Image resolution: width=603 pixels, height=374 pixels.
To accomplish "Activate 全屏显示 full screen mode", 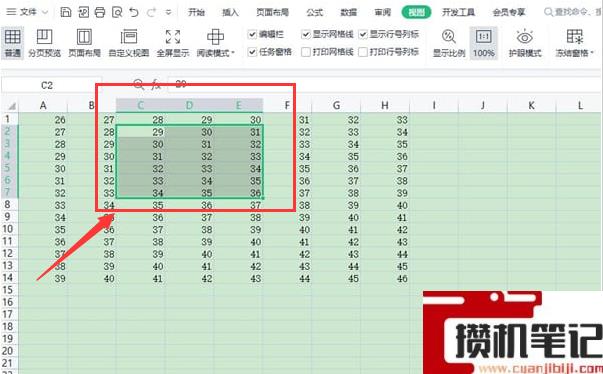I will 173,43.
